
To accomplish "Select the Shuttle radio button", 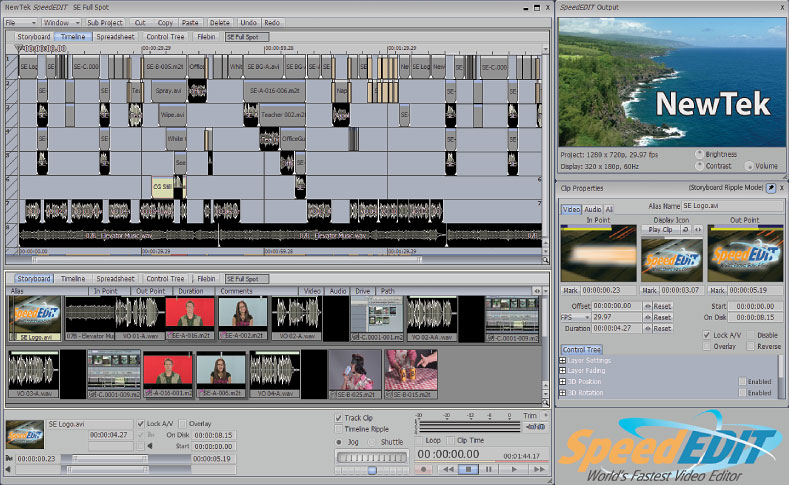I will [x=372, y=442].
